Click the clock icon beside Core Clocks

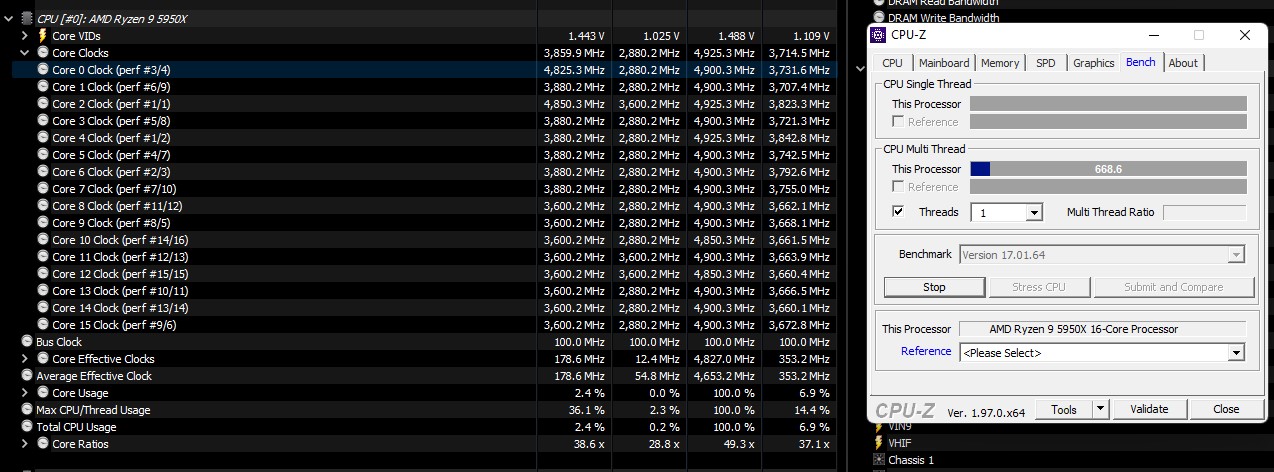[43, 53]
